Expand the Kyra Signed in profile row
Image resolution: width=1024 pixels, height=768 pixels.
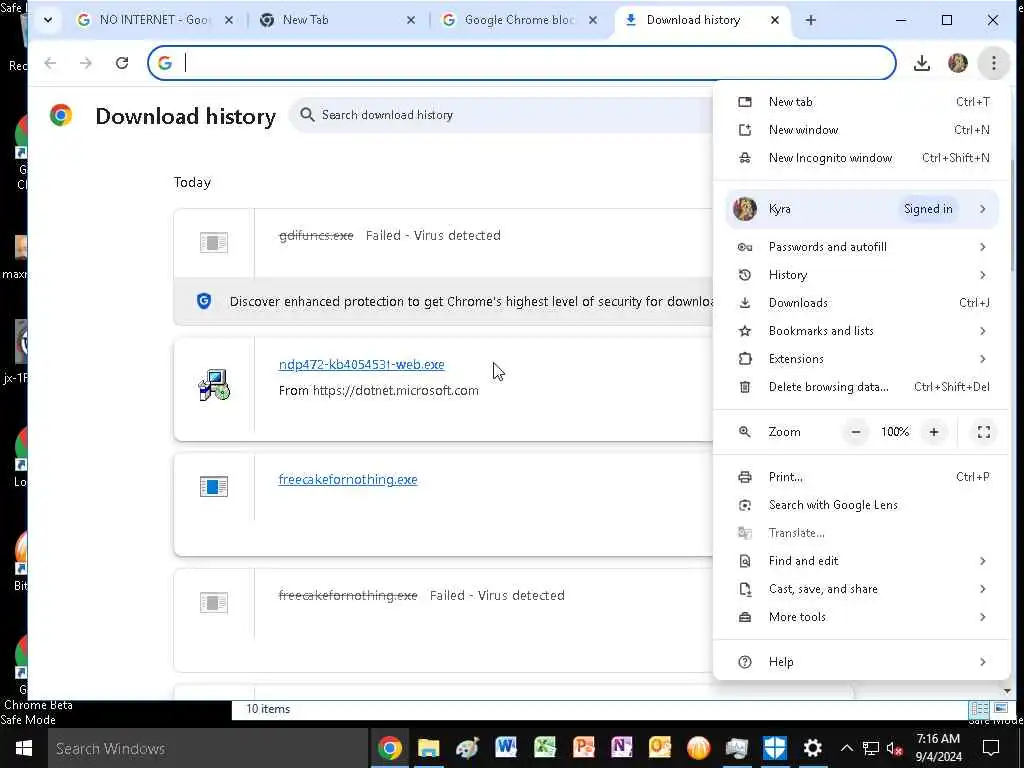[x=862, y=209]
